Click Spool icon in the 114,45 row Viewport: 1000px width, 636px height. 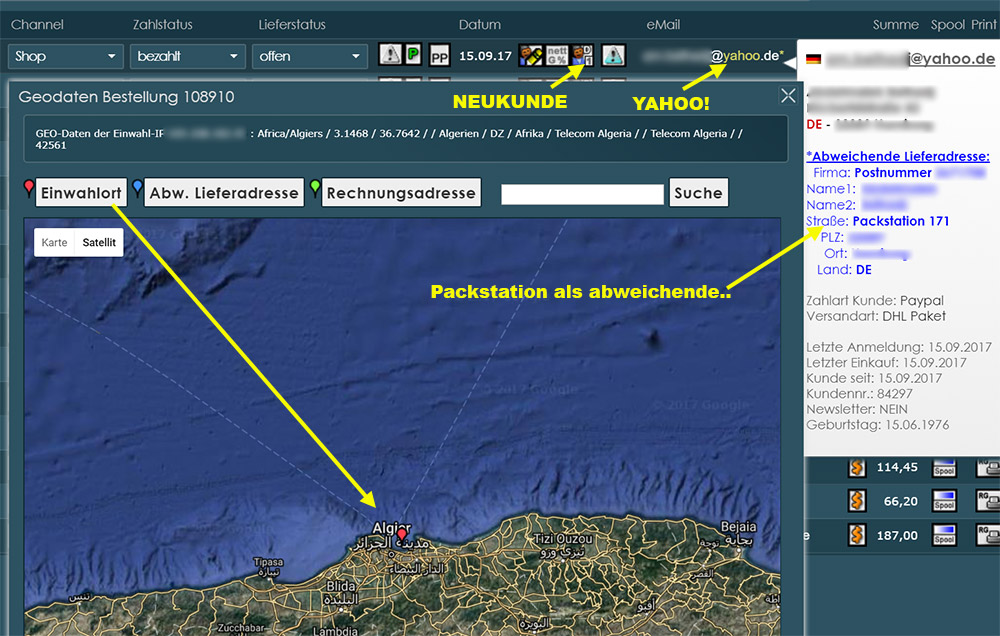tap(944, 468)
